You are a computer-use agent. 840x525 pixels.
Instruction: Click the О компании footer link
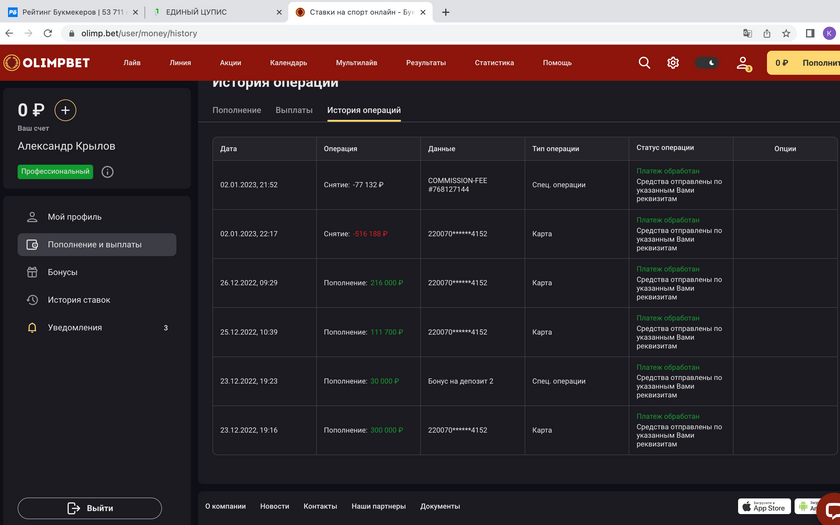226,506
